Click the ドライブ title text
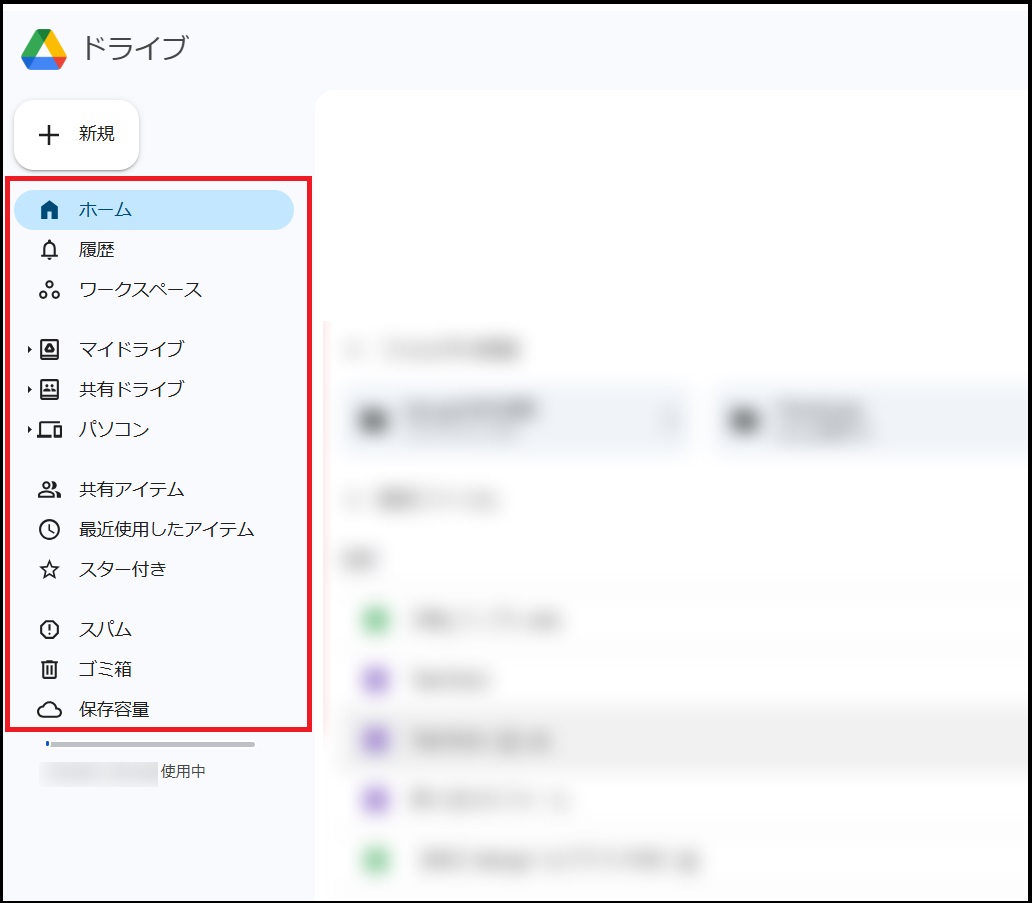 134,48
